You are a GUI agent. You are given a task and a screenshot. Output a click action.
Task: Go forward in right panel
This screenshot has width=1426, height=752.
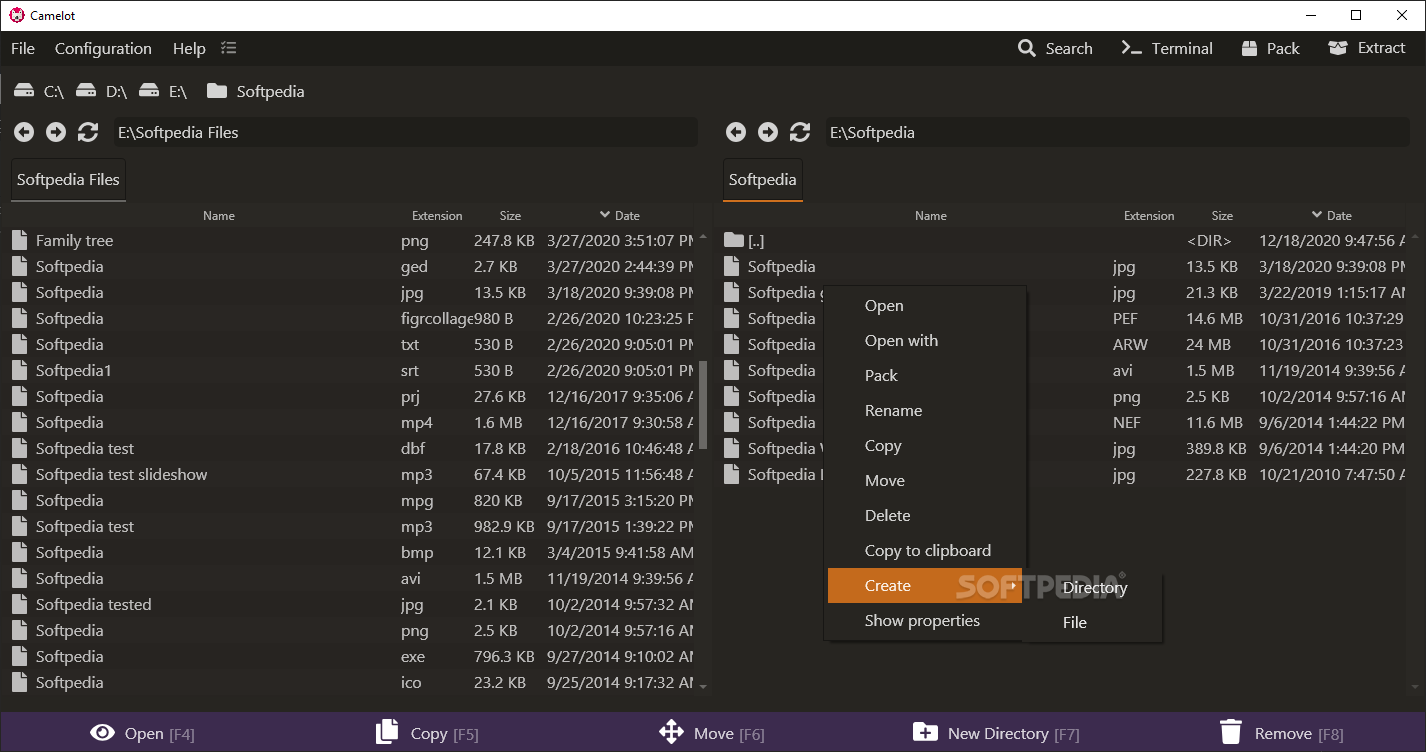768,132
